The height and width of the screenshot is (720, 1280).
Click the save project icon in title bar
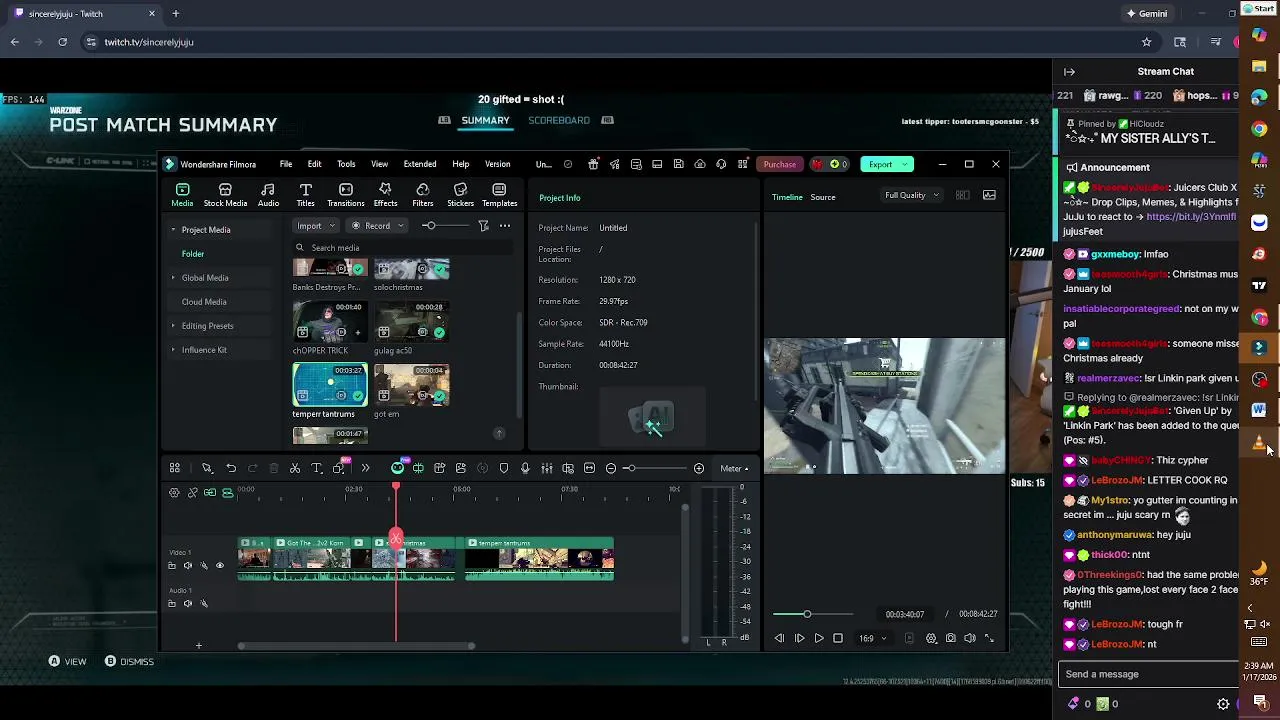tap(678, 164)
